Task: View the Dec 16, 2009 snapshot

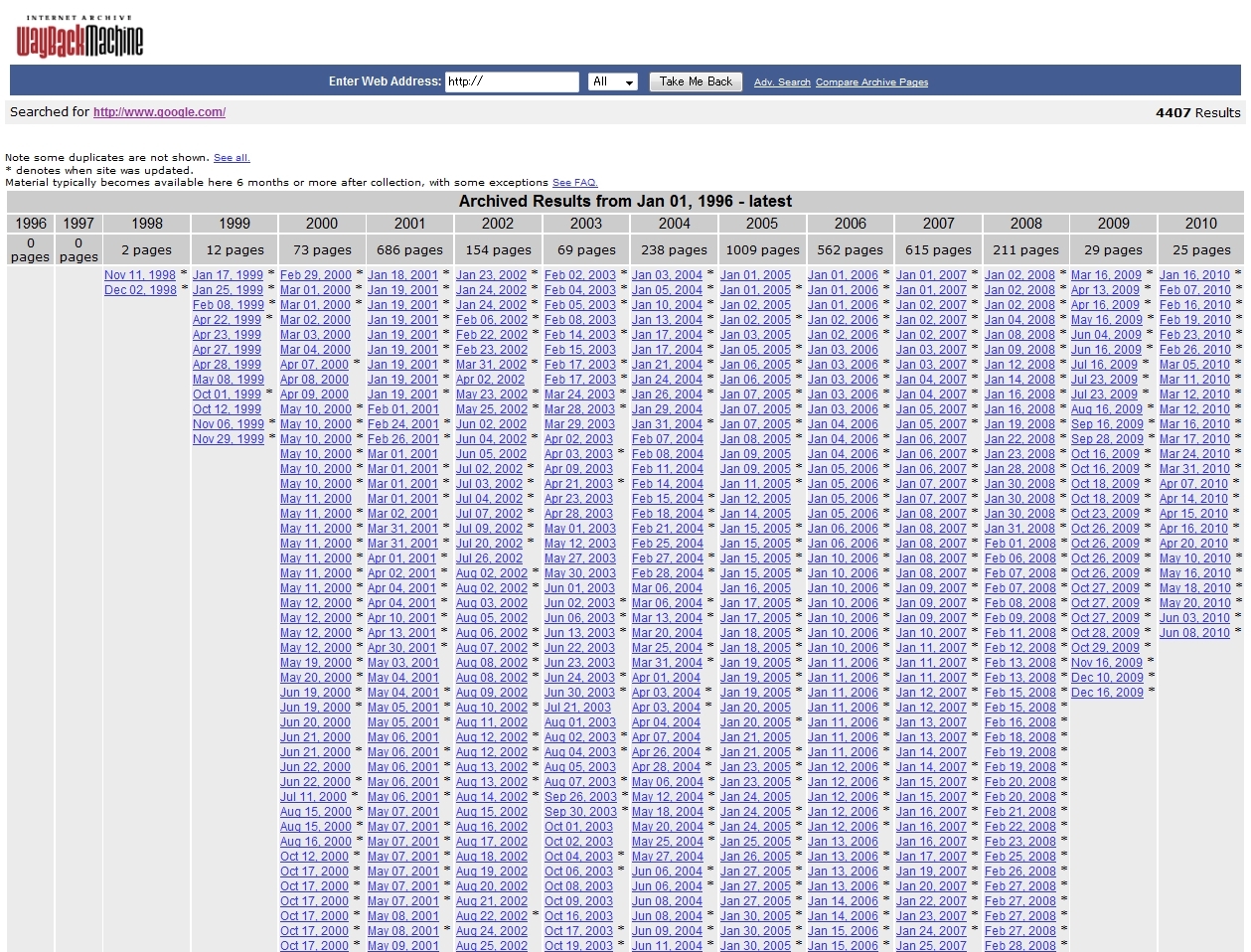Action: pos(1107,693)
